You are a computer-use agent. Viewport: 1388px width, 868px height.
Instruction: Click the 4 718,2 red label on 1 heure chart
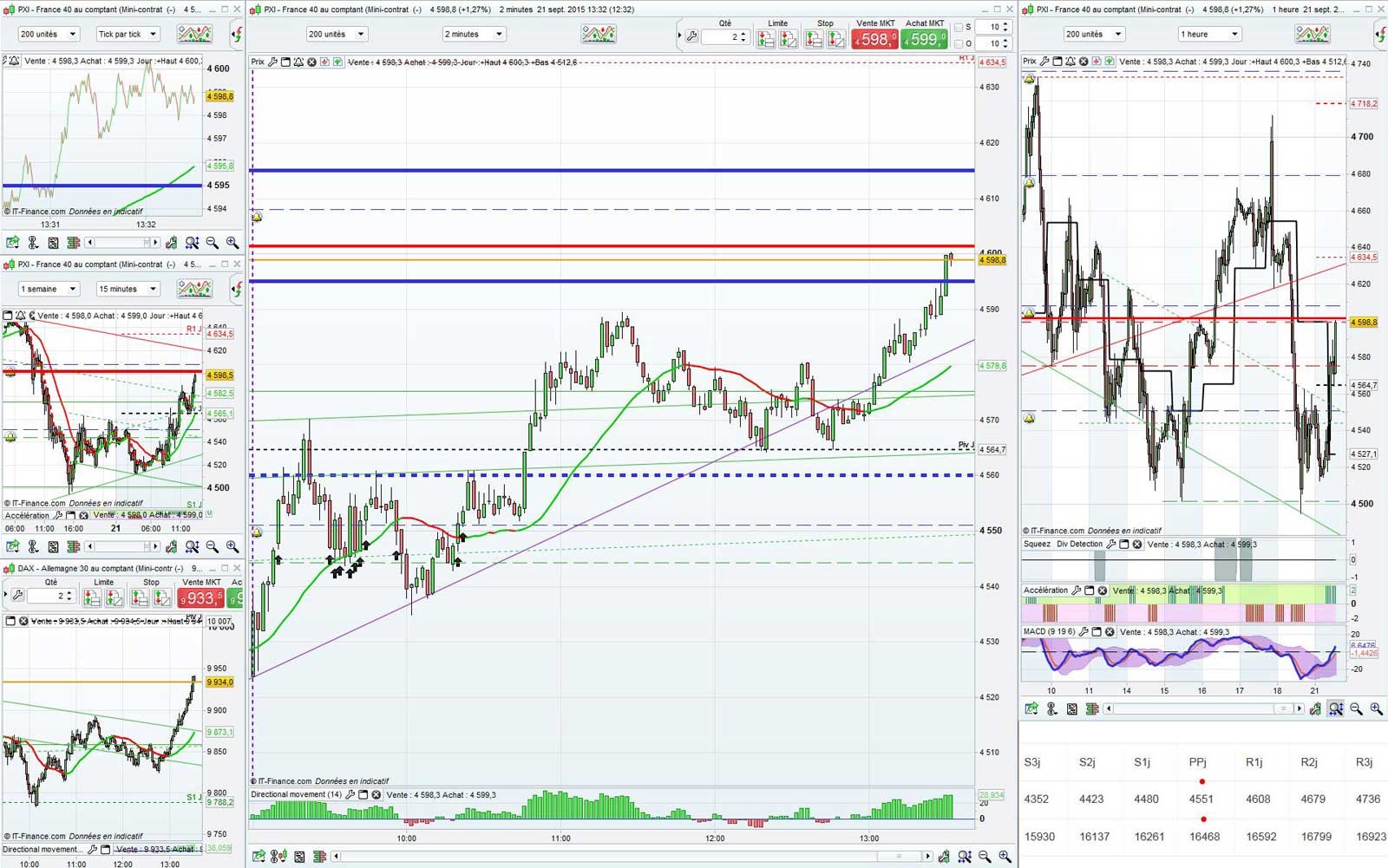click(1364, 104)
